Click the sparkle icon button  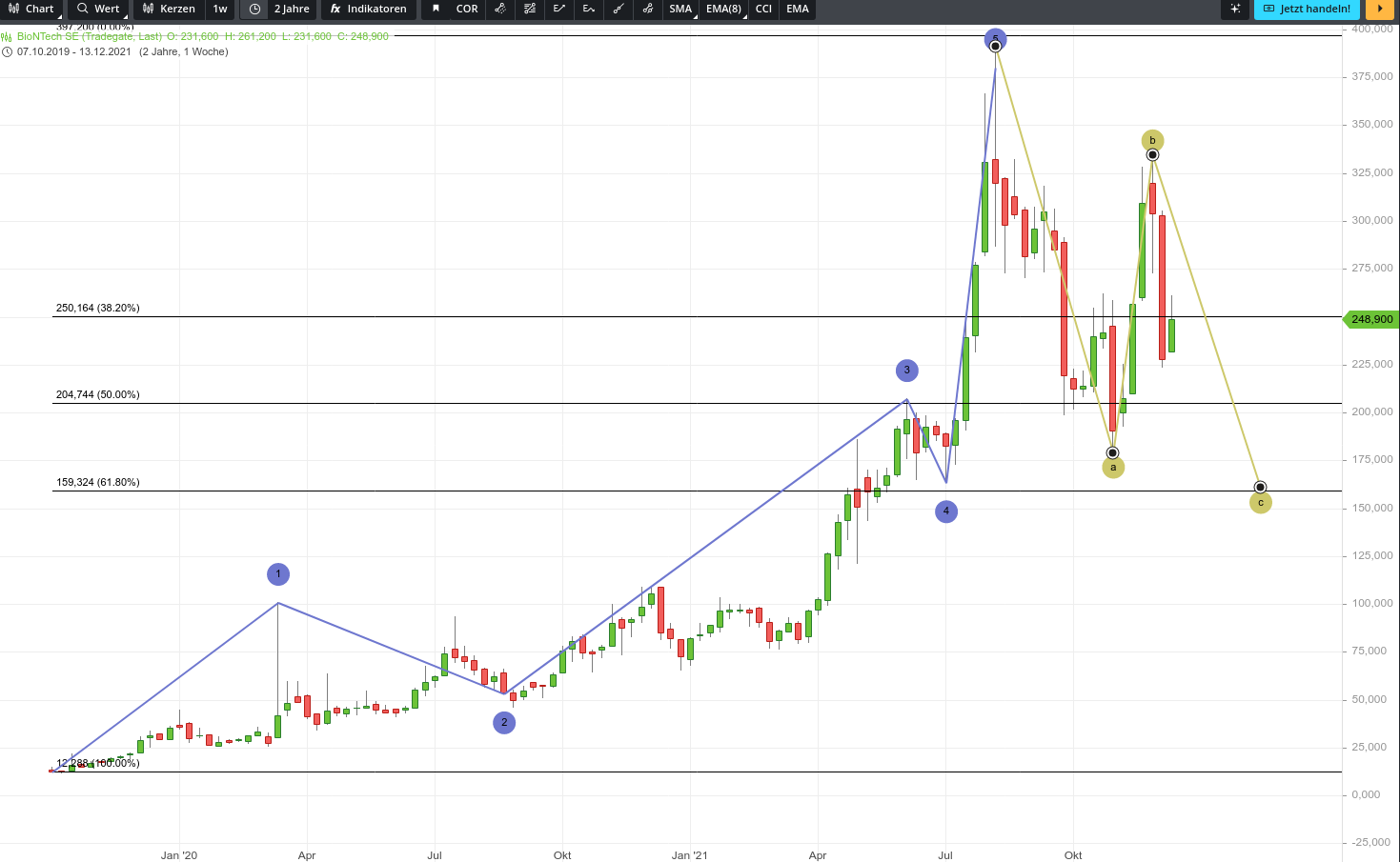click(1235, 10)
